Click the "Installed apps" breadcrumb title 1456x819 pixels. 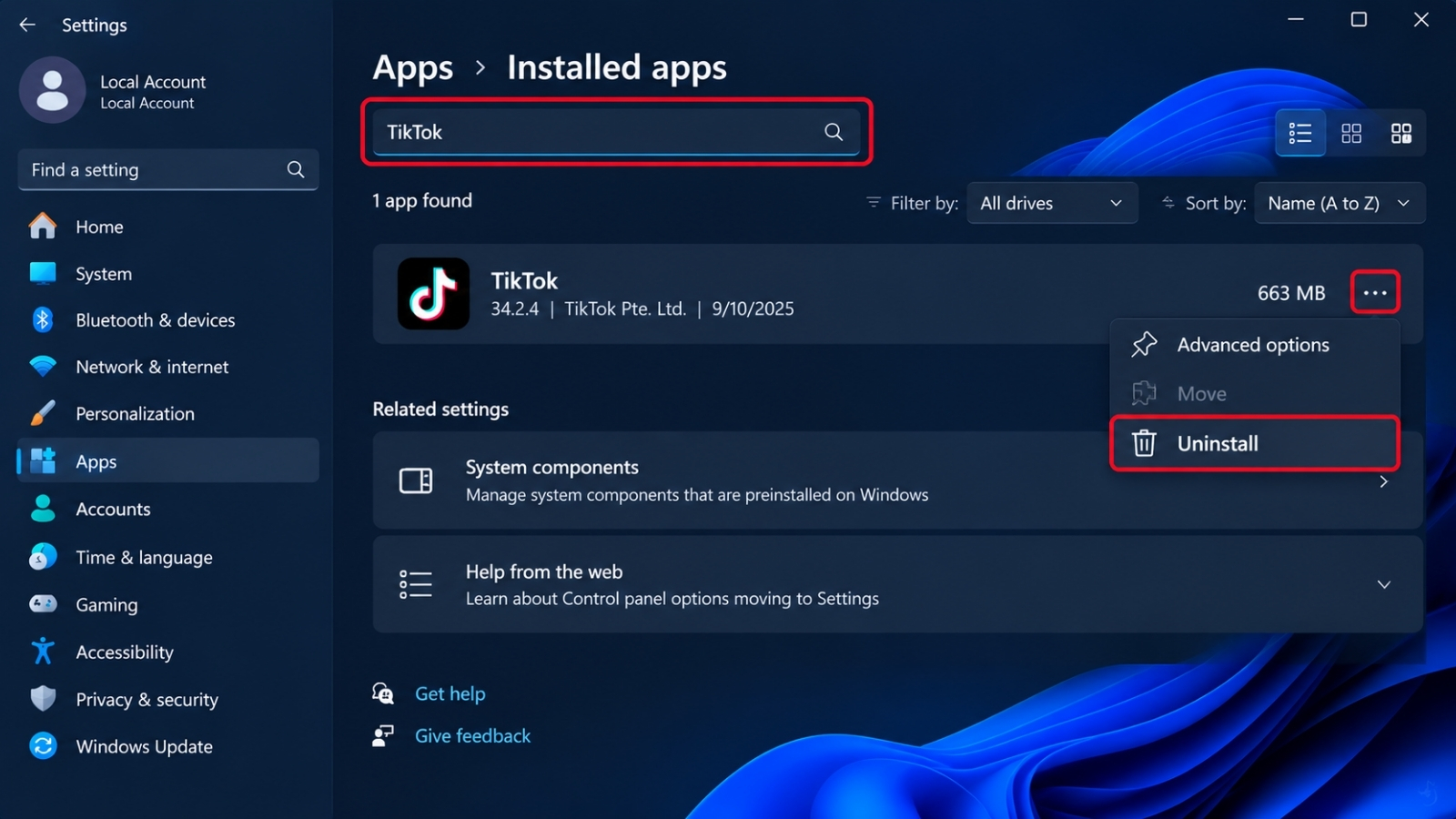[x=617, y=68]
